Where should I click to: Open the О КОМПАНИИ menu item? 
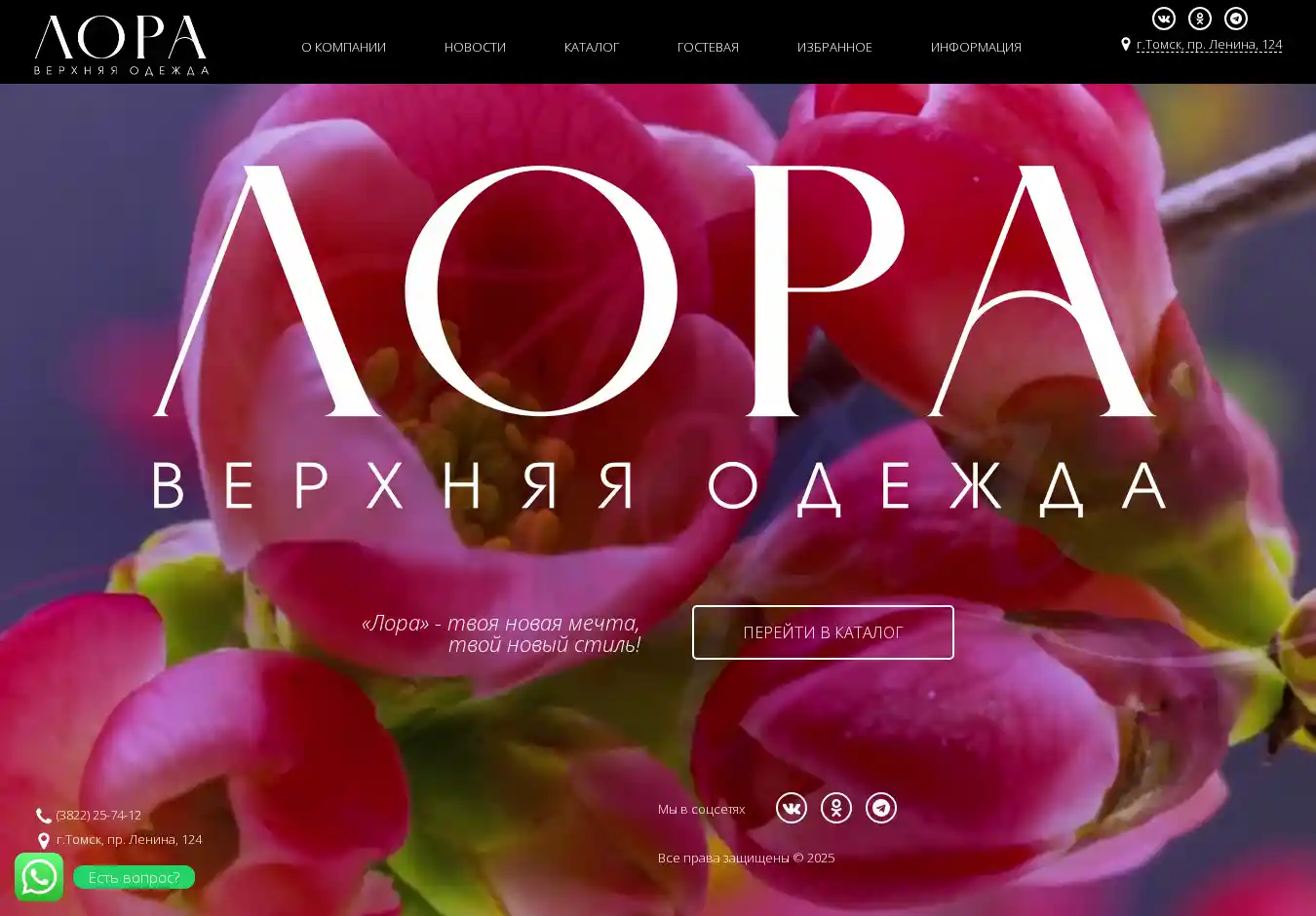click(x=343, y=47)
